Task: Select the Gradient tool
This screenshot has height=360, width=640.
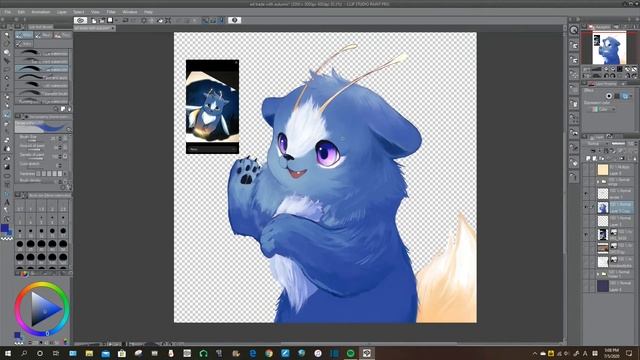Action: tap(7, 167)
